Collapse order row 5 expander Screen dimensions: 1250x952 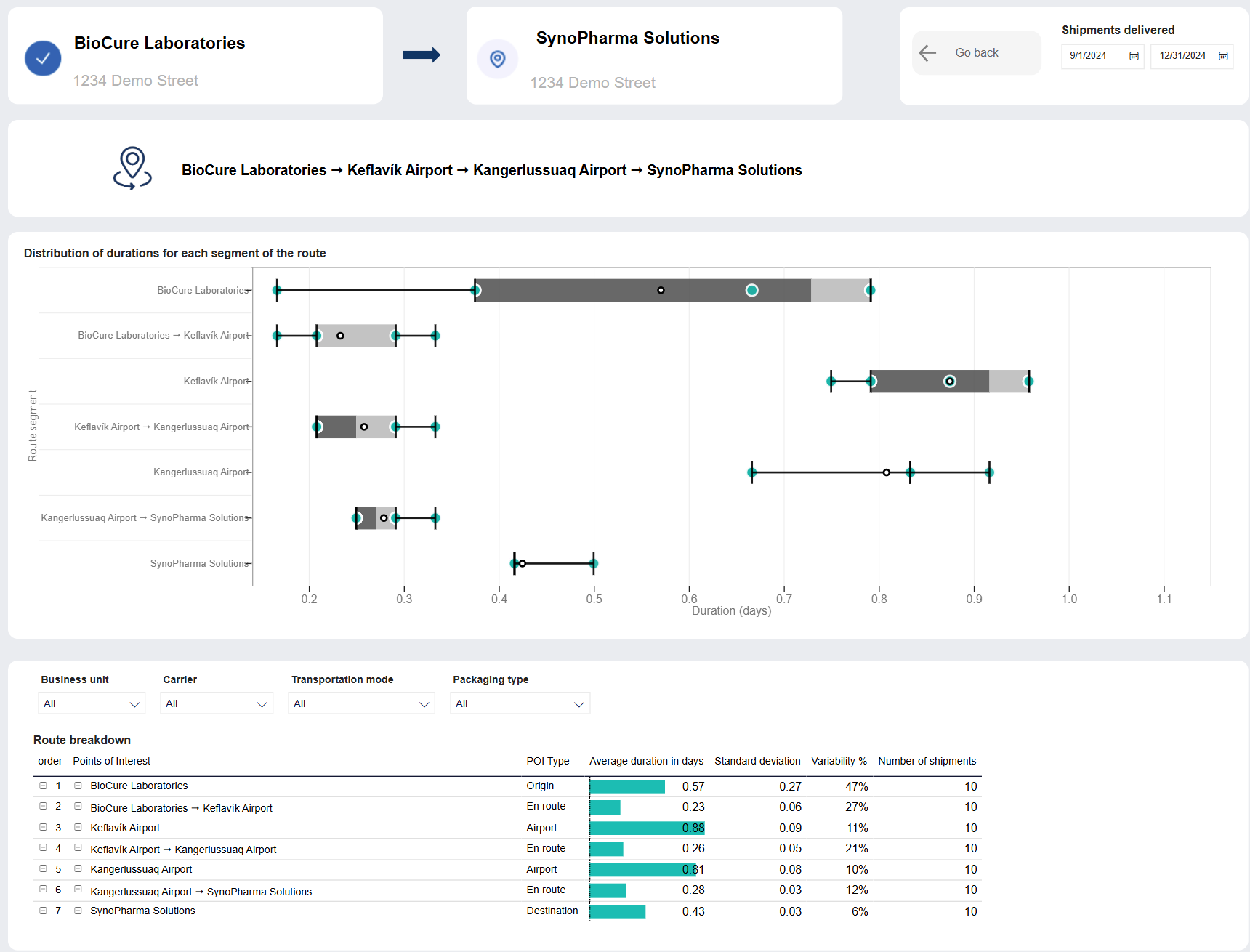click(x=43, y=868)
